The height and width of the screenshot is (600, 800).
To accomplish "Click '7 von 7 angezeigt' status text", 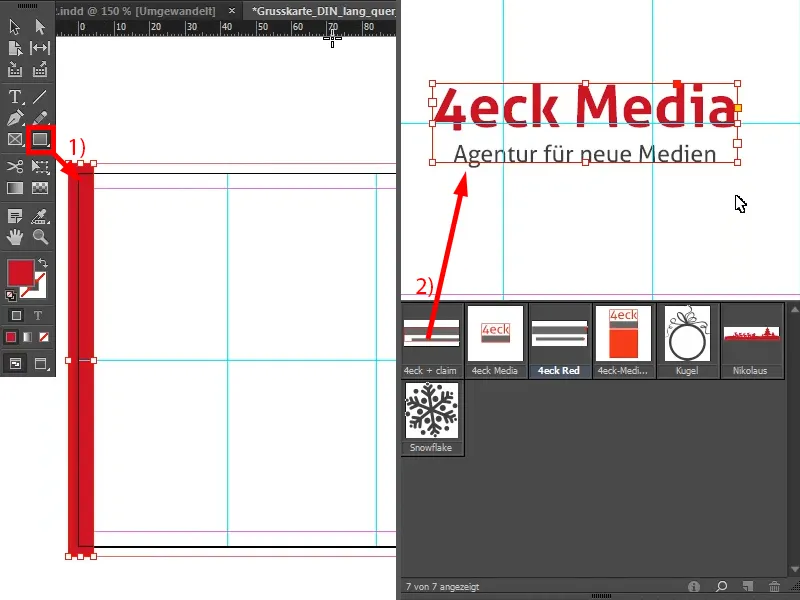I will click(x=442, y=587).
